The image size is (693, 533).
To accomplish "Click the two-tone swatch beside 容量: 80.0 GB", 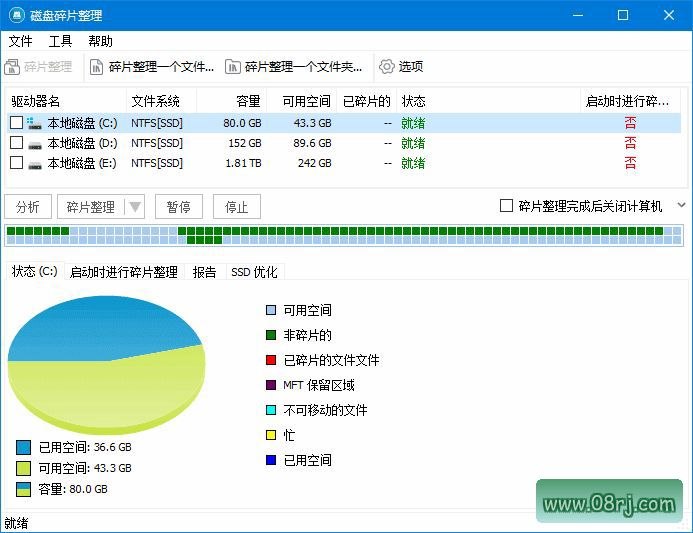I will coord(23,489).
